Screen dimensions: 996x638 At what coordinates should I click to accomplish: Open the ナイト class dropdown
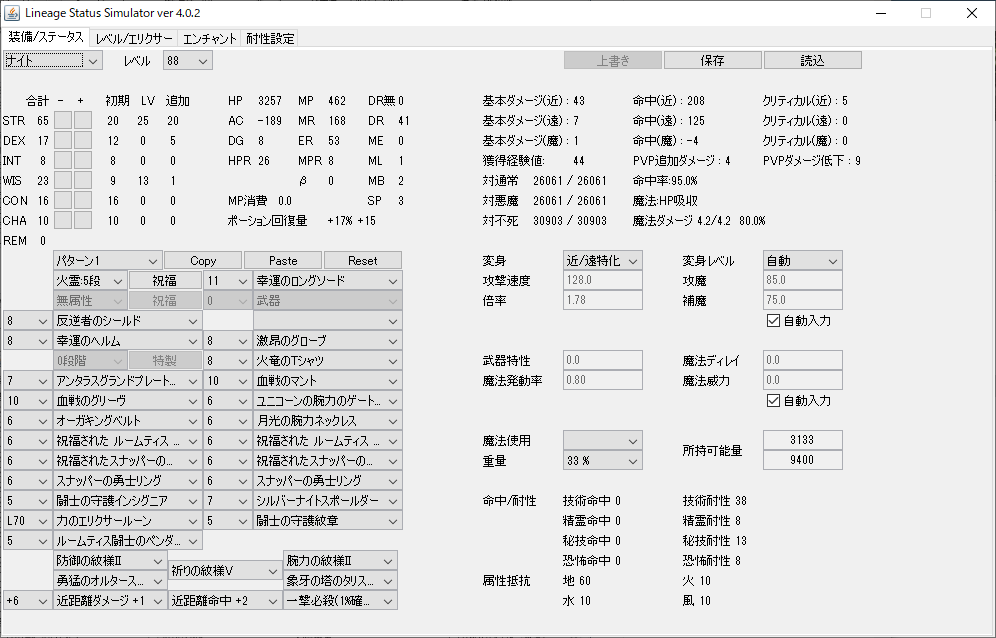click(53, 61)
